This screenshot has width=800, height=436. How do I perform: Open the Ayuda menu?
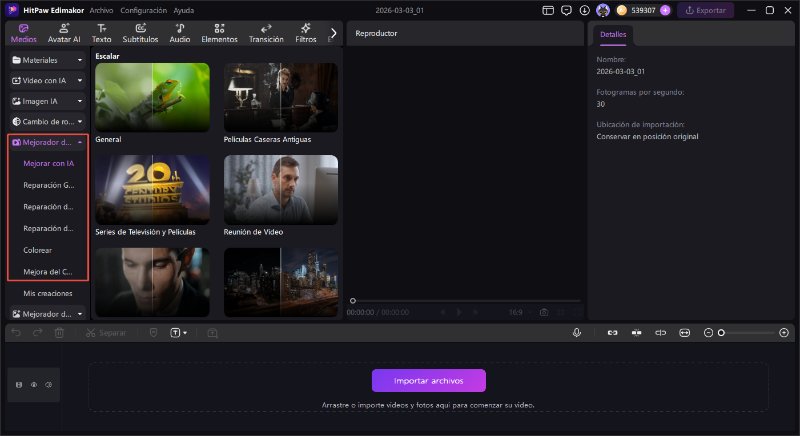pos(184,10)
